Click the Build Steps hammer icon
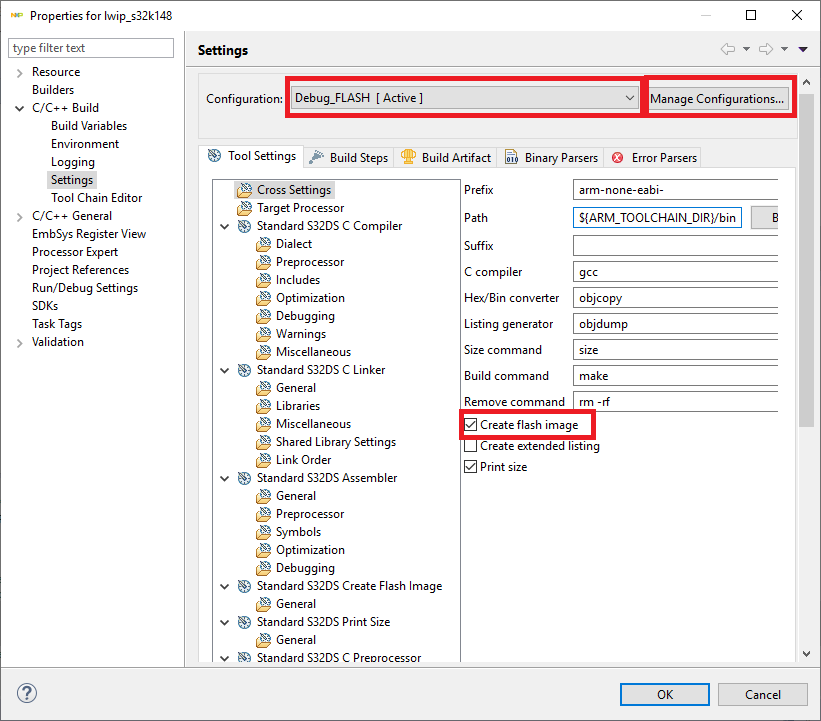The image size is (821, 721). [316, 157]
